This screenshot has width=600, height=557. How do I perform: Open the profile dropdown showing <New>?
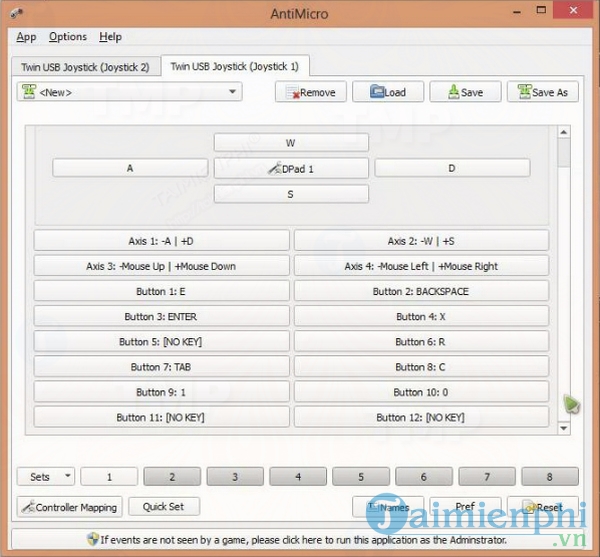[129, 92]
